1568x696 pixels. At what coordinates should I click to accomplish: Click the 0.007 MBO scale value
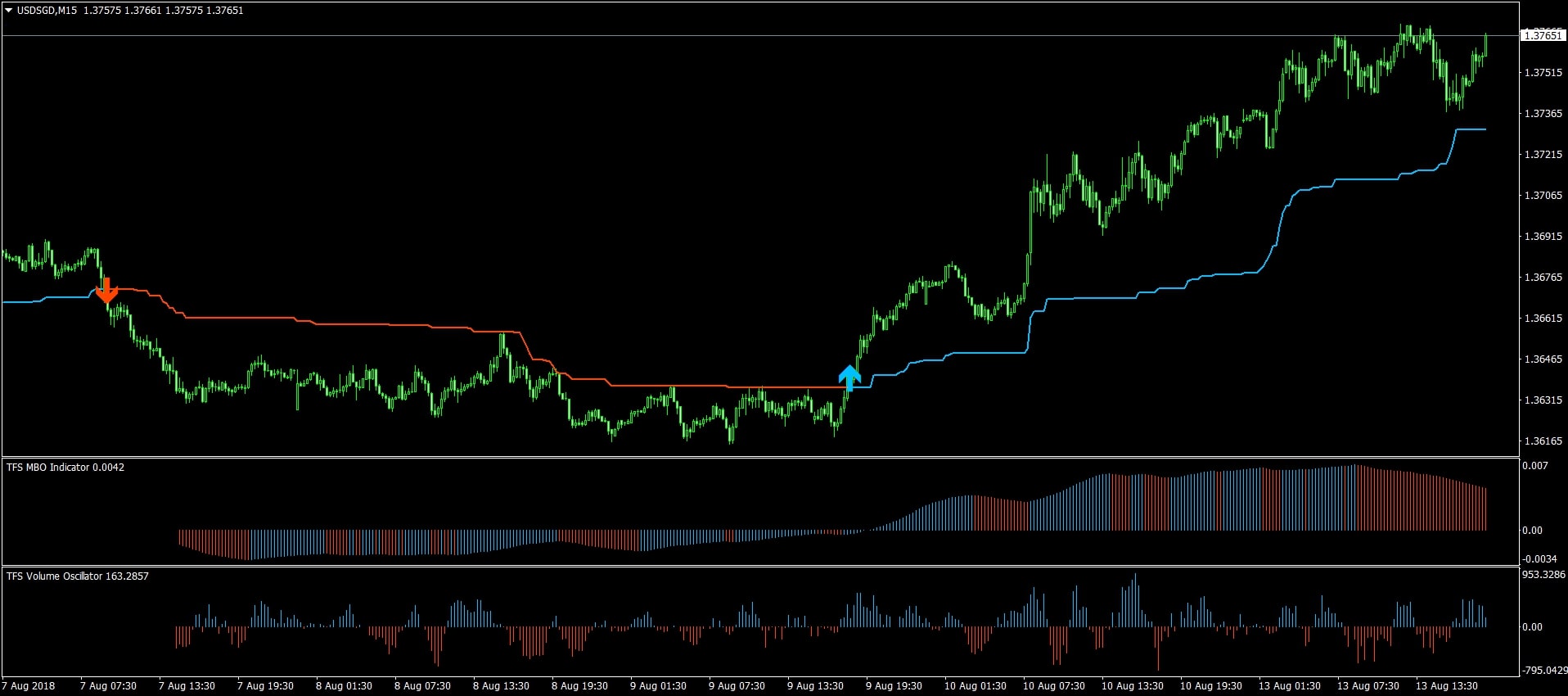1534,466
